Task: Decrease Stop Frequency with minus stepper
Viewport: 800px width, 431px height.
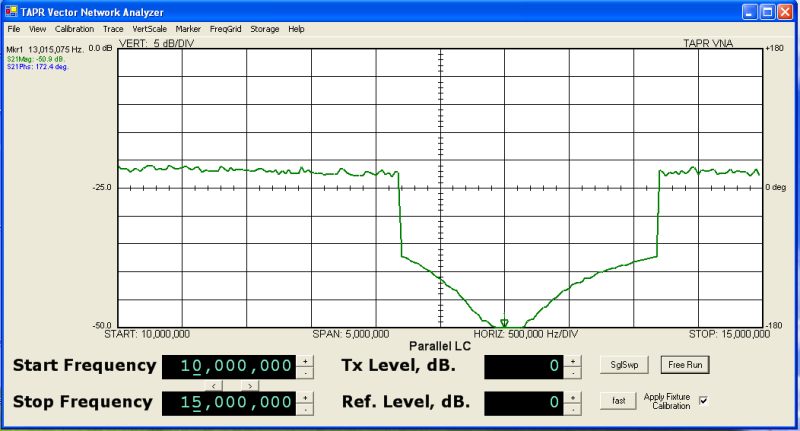Action: tap(305, 409)
